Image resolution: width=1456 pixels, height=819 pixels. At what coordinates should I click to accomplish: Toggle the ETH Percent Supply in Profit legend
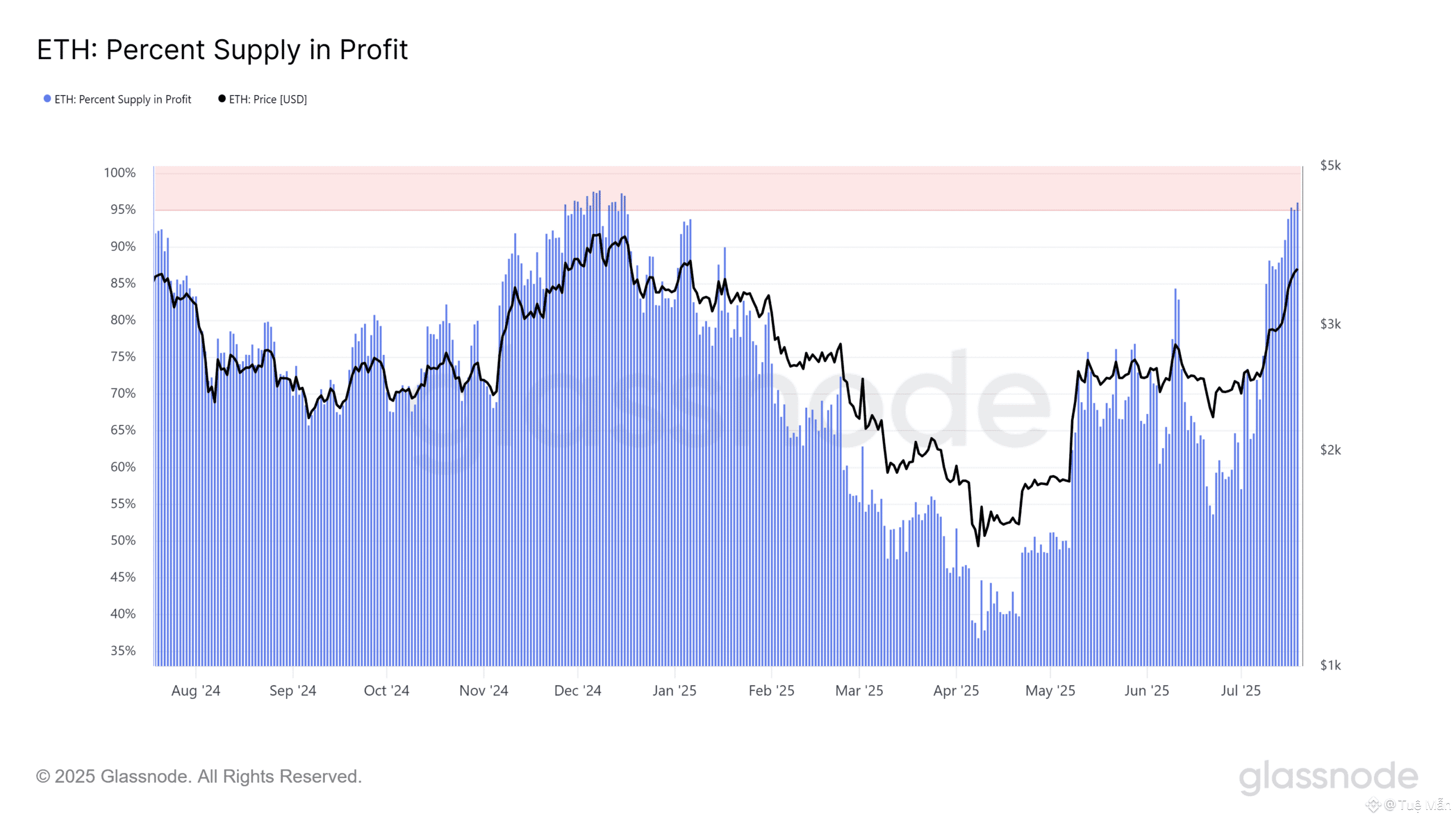118,100
